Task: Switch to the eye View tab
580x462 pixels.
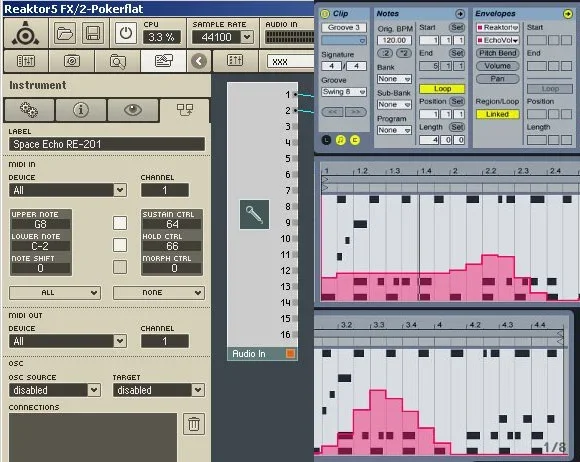Action: tap(133, 110)
